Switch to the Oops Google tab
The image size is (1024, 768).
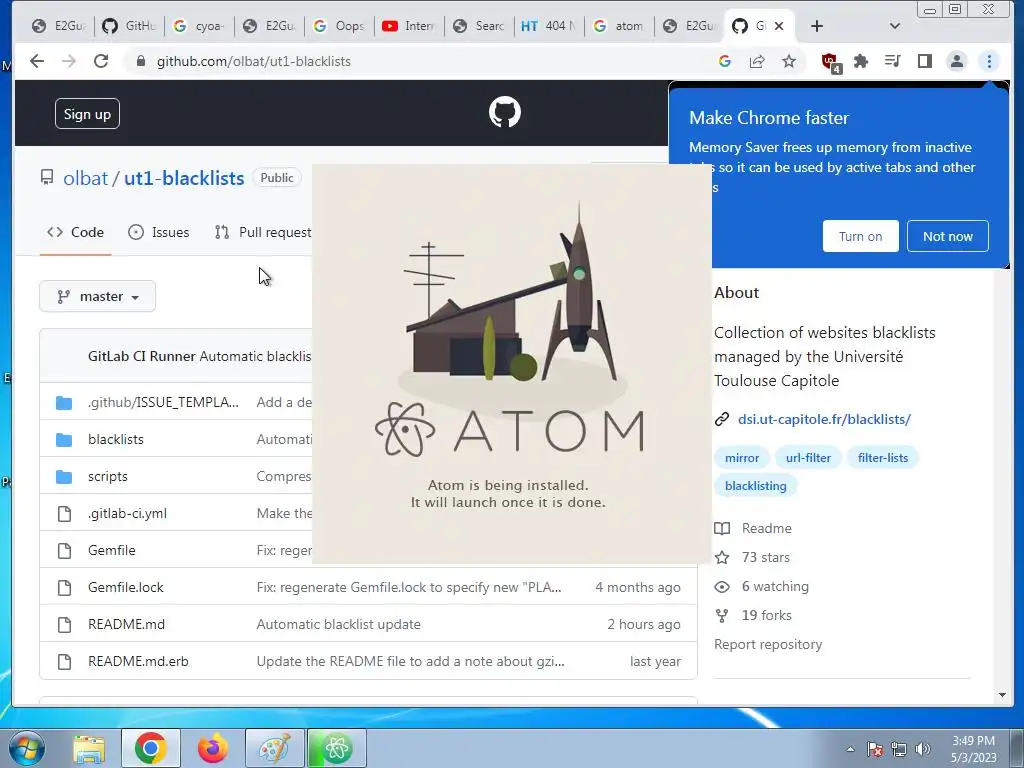(339, 26)
